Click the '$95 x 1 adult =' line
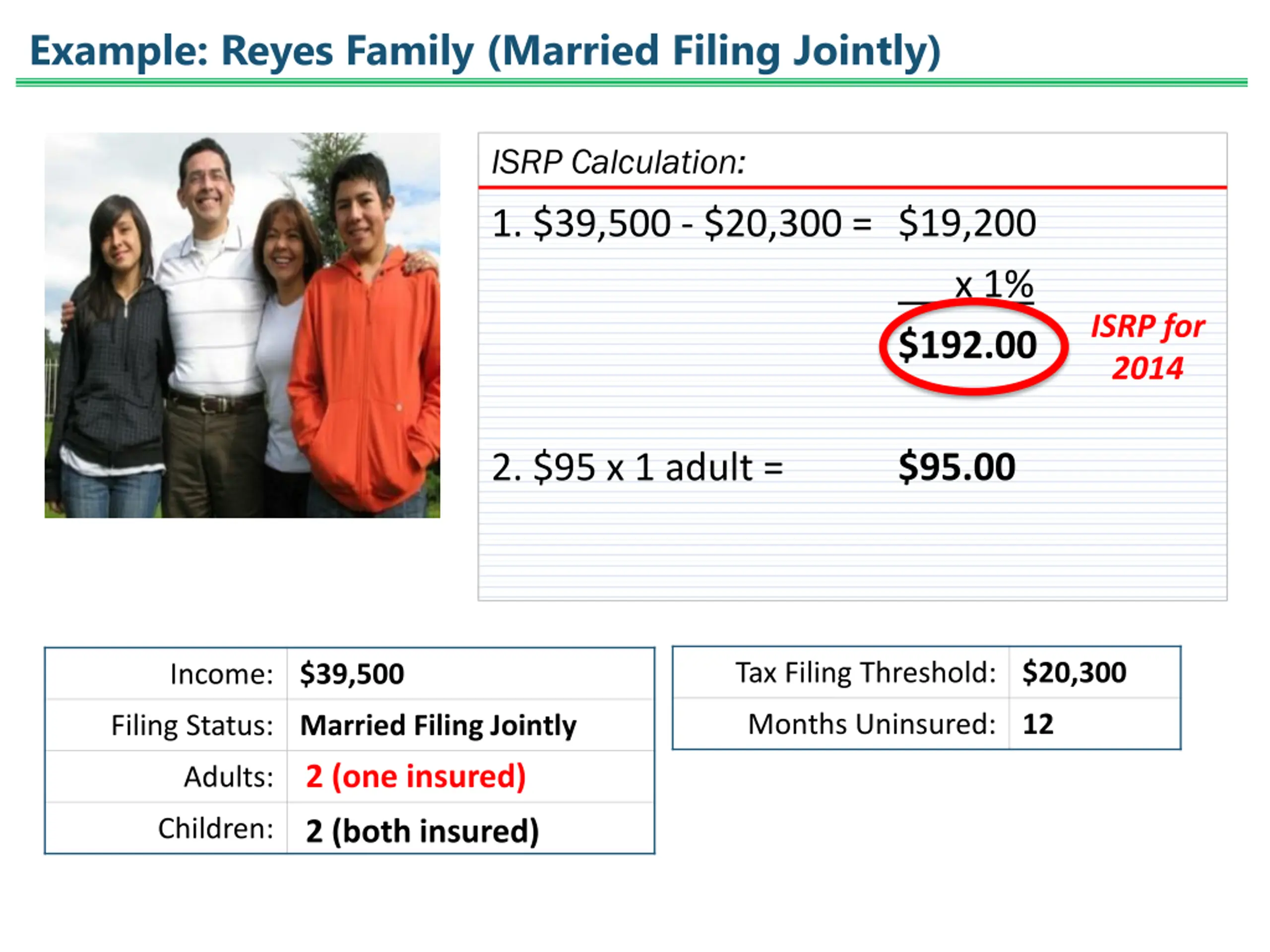Screen dimensions: 1270x952 (638, 467)
